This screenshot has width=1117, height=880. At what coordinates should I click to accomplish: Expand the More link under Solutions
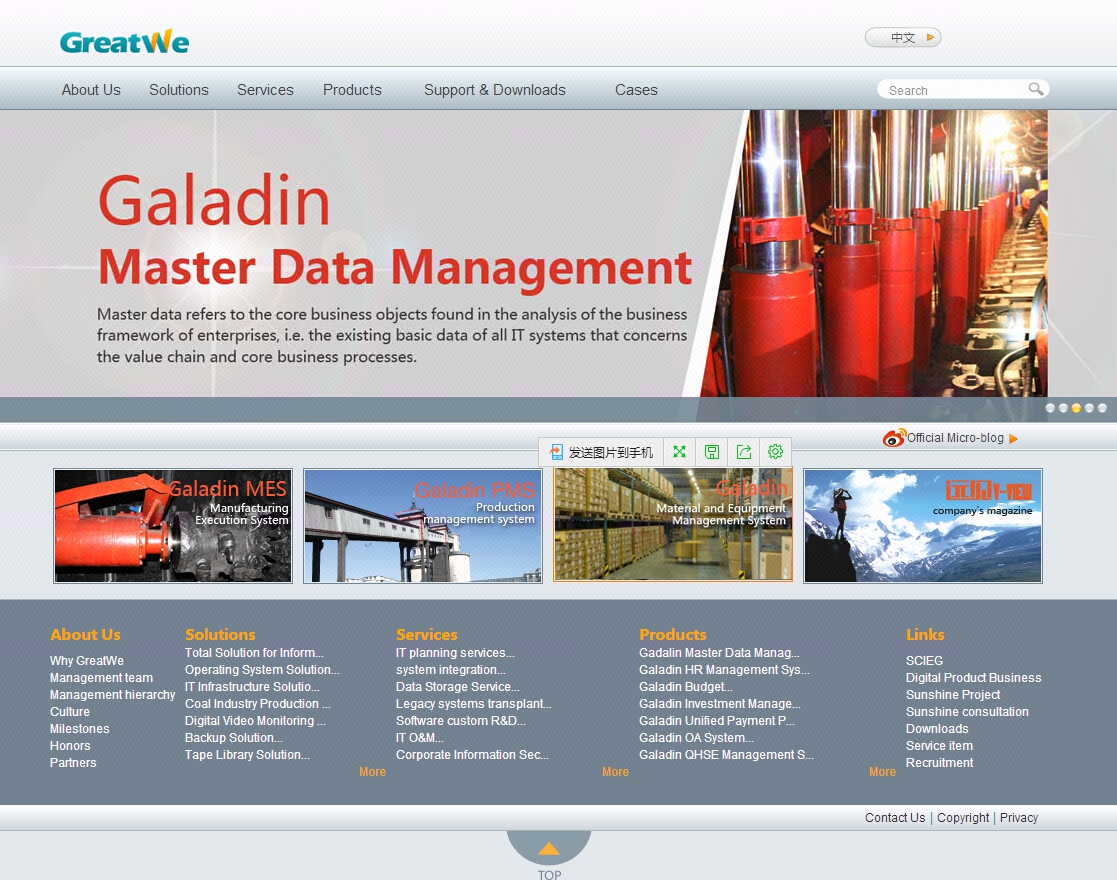click(x=372, y=772)
